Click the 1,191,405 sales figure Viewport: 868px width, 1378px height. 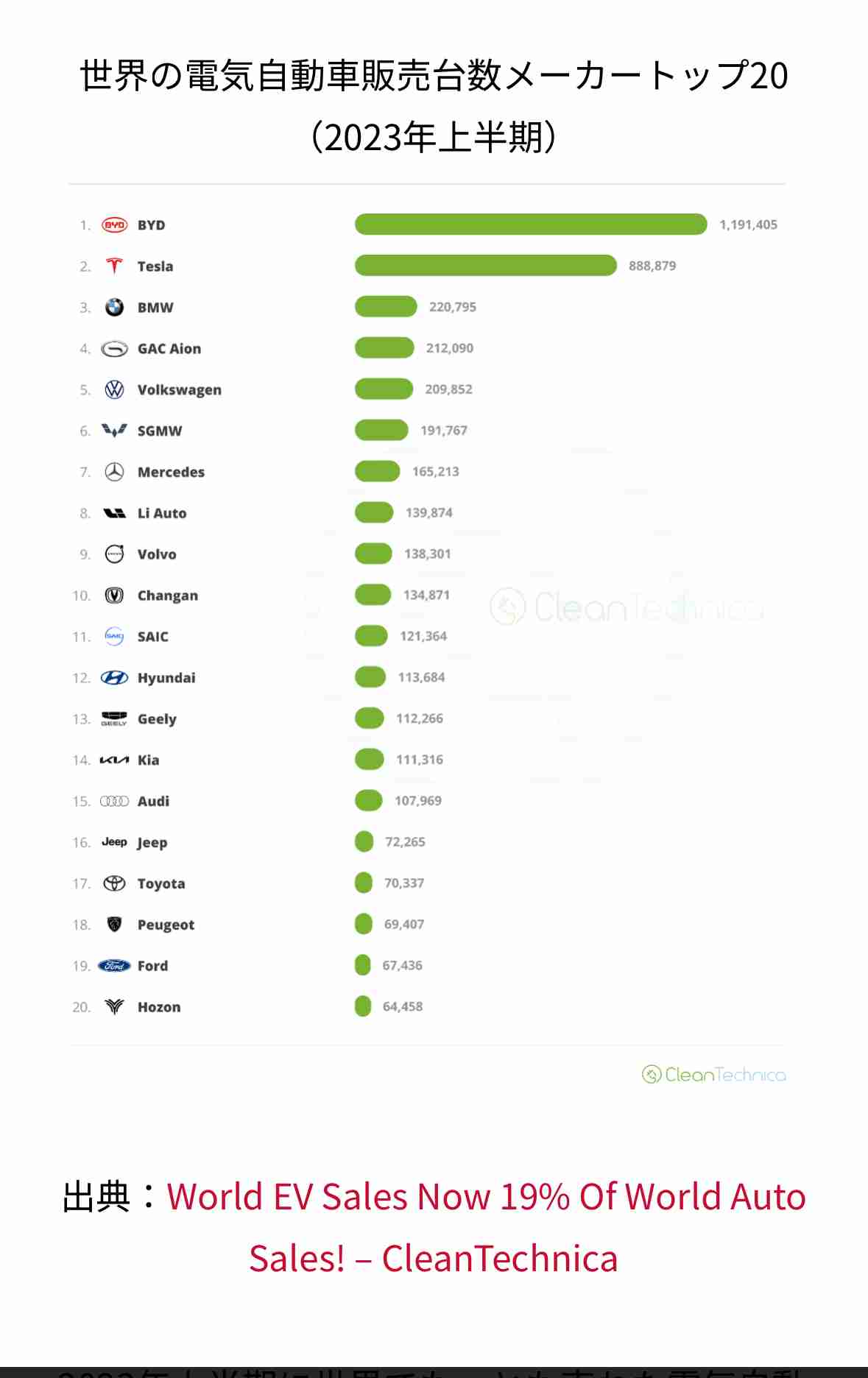(x=748, y=225)
